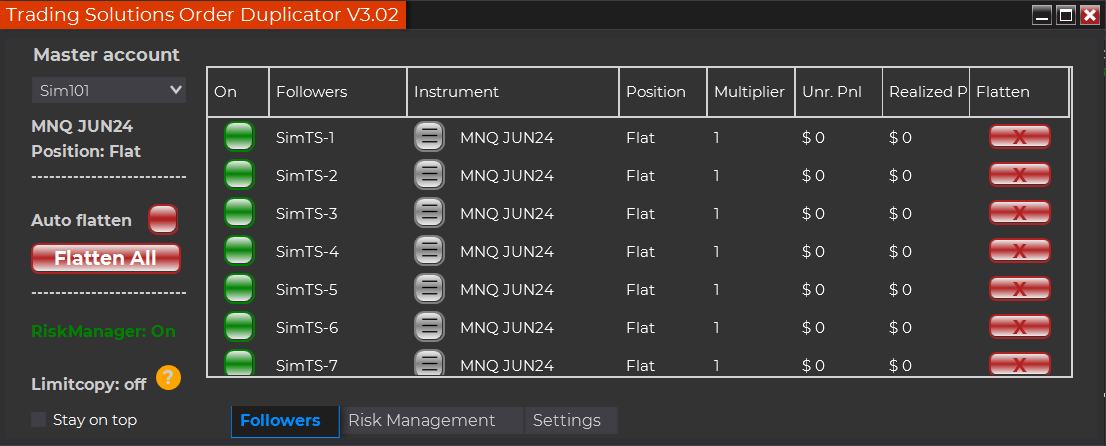Maximize the Order Duplicator window
The height and width of the screenshot is (446, 1106).
click(1066, 15)
